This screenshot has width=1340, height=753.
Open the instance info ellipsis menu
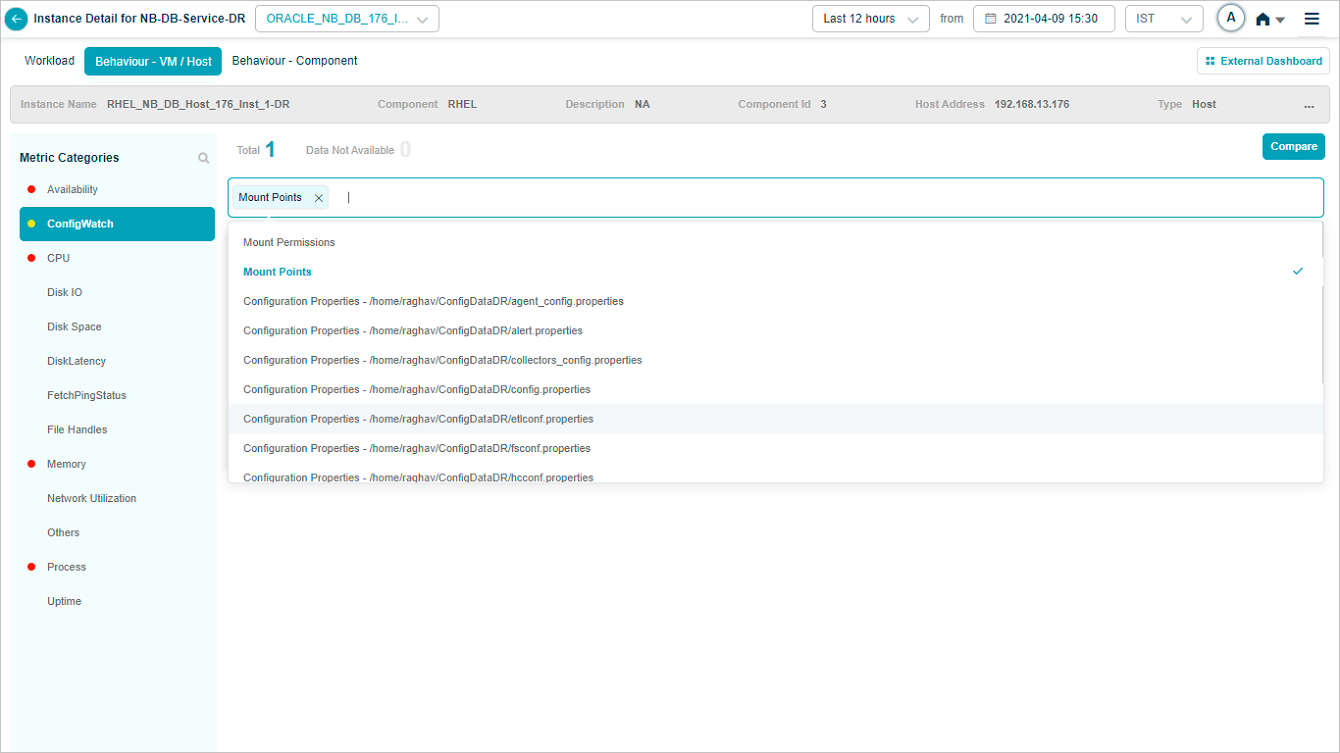click(1309, 105)
